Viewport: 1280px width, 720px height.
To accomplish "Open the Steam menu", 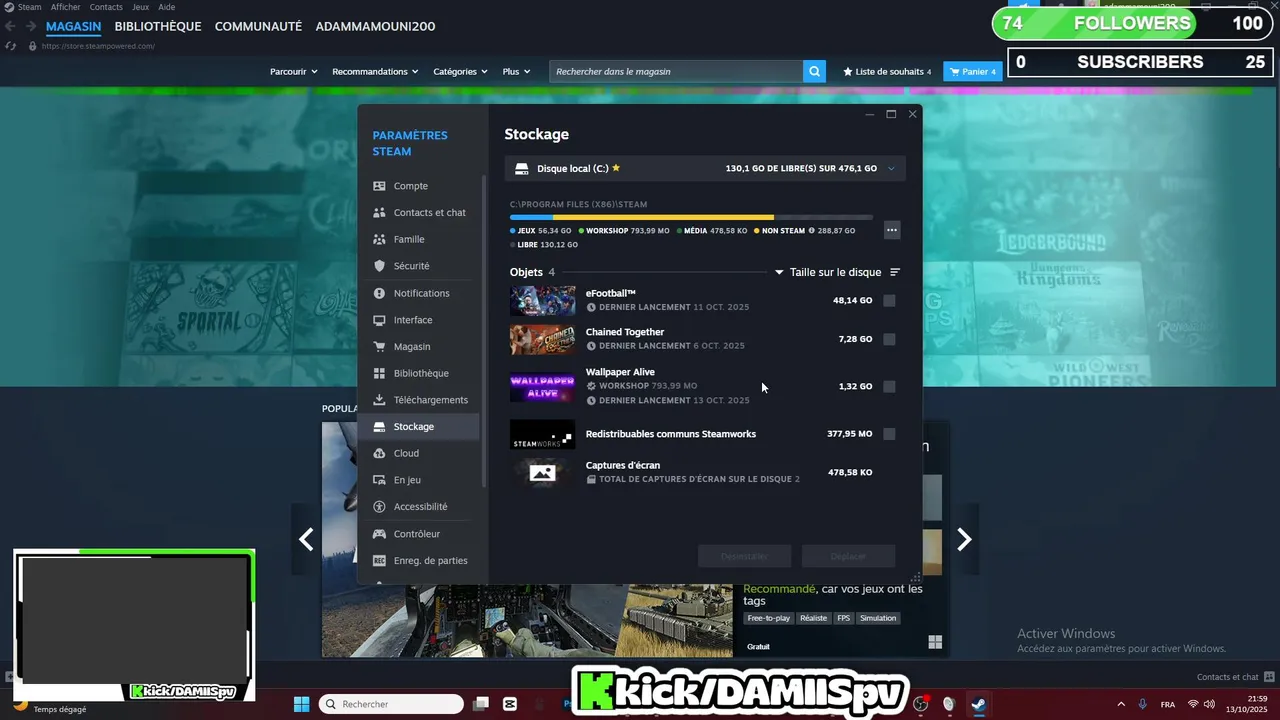I will [29, 7].
